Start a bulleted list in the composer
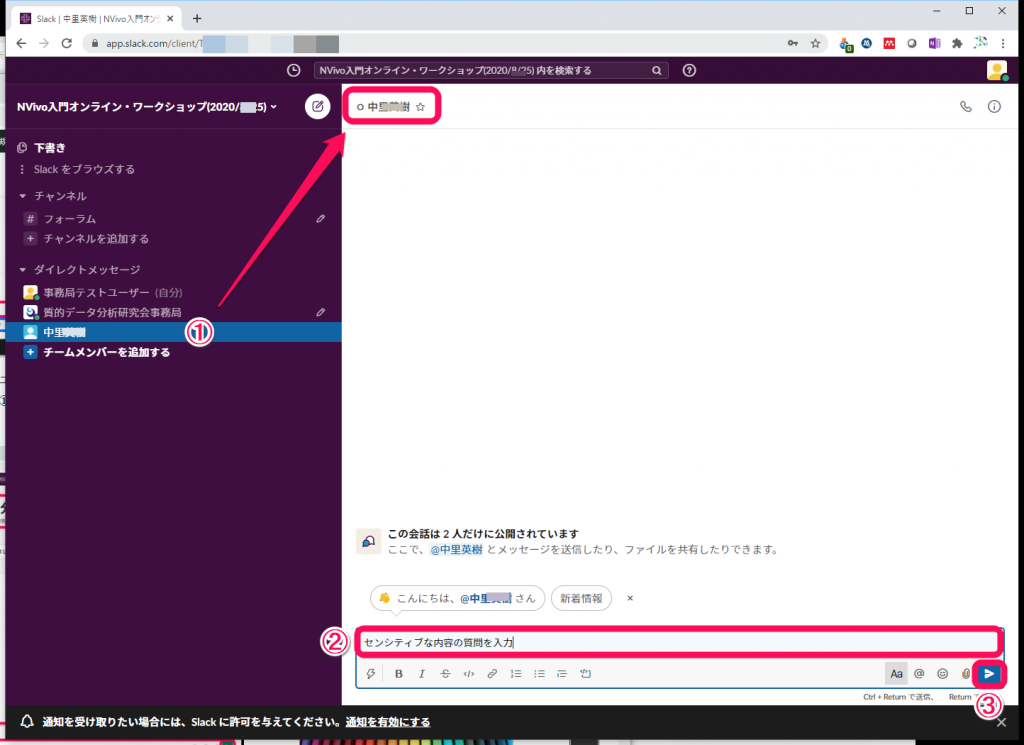This screenshot has width=1024, height=745. [539, 674]
